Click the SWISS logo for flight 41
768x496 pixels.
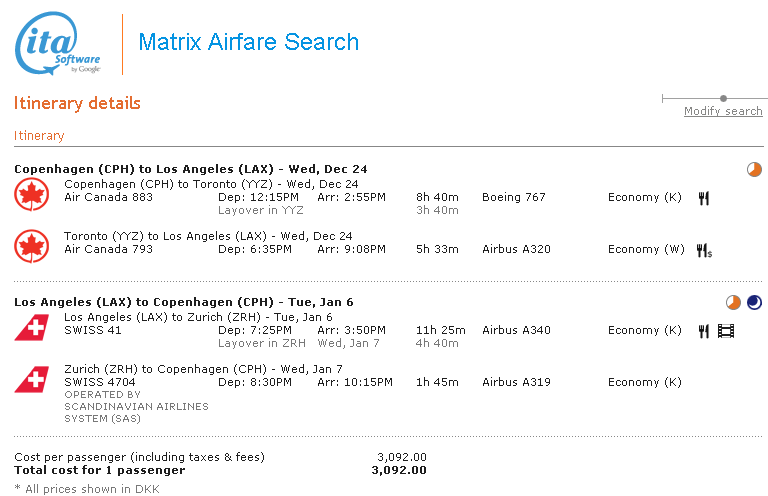[x=32, y=327]
